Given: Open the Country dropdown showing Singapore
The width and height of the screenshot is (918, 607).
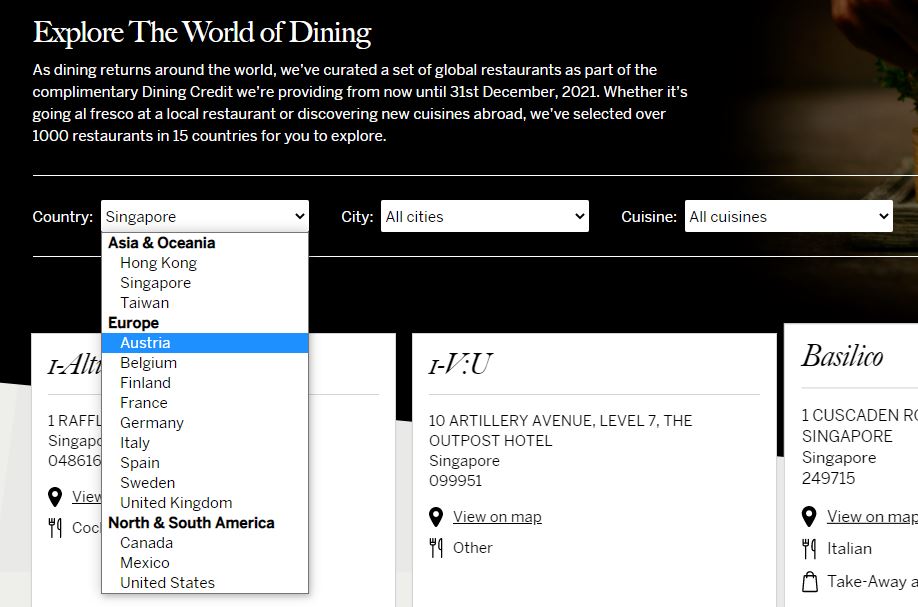Looking at the screenshot, I should (205, 217).
